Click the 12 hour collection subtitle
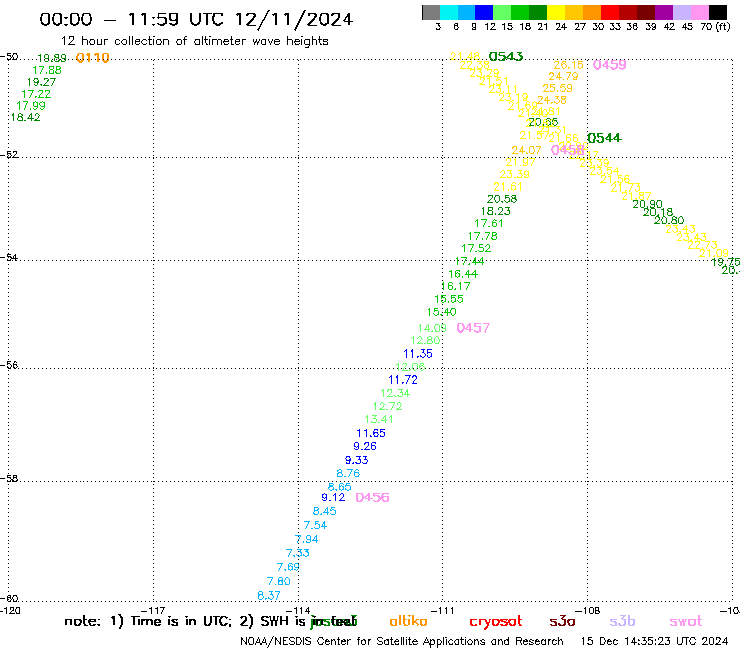740x650 pixels. click(x=194, y=41)
